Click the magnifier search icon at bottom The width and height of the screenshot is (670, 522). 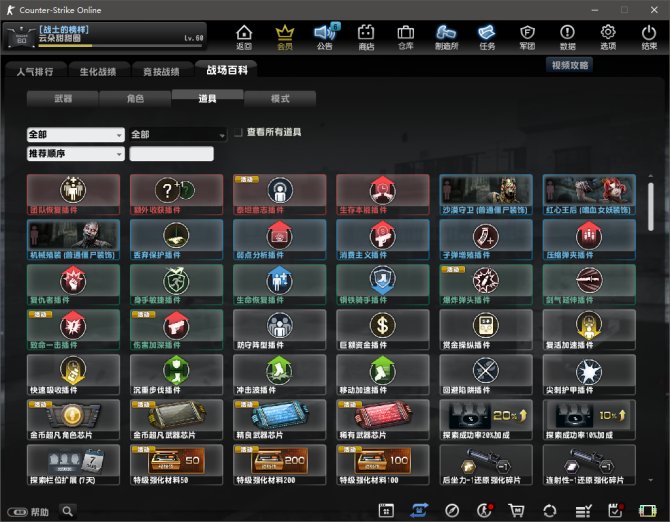click(68, 511)
